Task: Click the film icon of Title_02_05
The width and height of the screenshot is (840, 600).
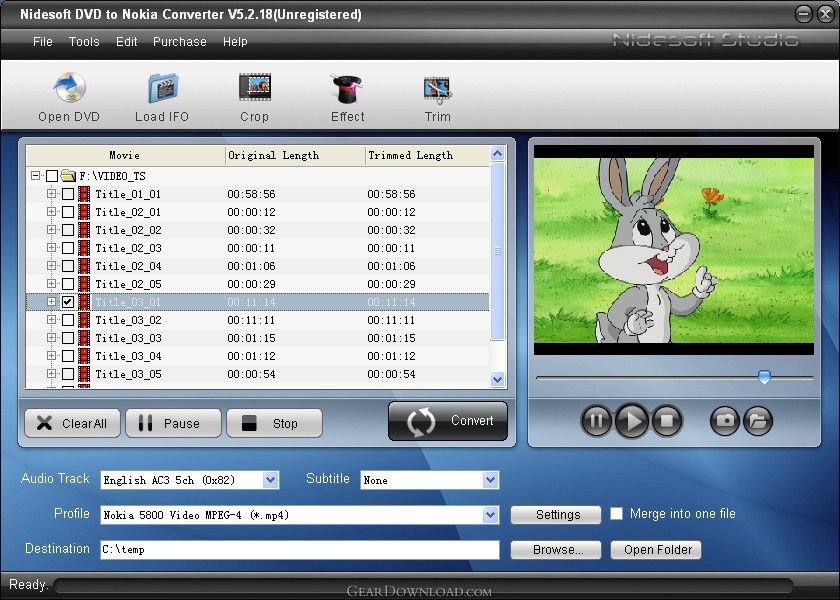Action: [84, 284]
